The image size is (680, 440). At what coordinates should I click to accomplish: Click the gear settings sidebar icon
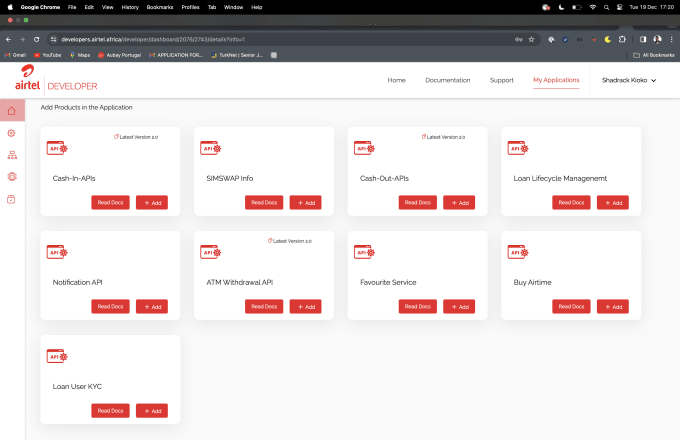(12, 133)
